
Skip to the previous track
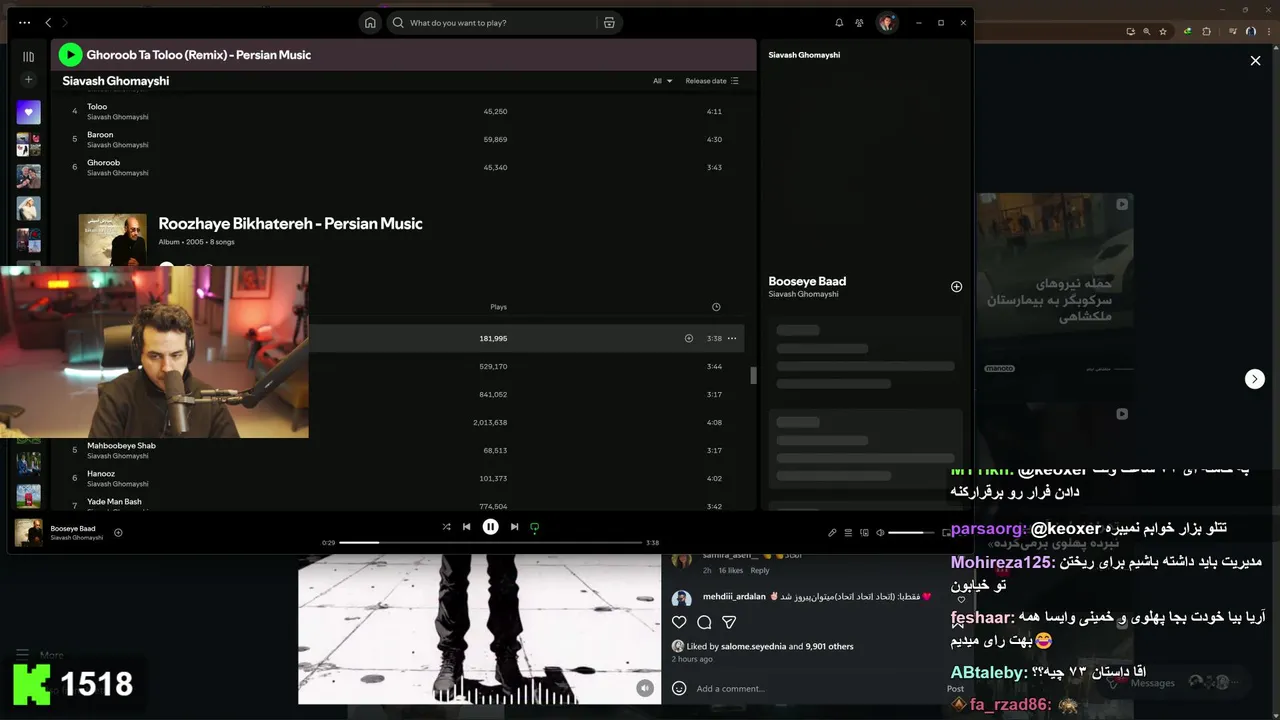click(x=466, y=527)
